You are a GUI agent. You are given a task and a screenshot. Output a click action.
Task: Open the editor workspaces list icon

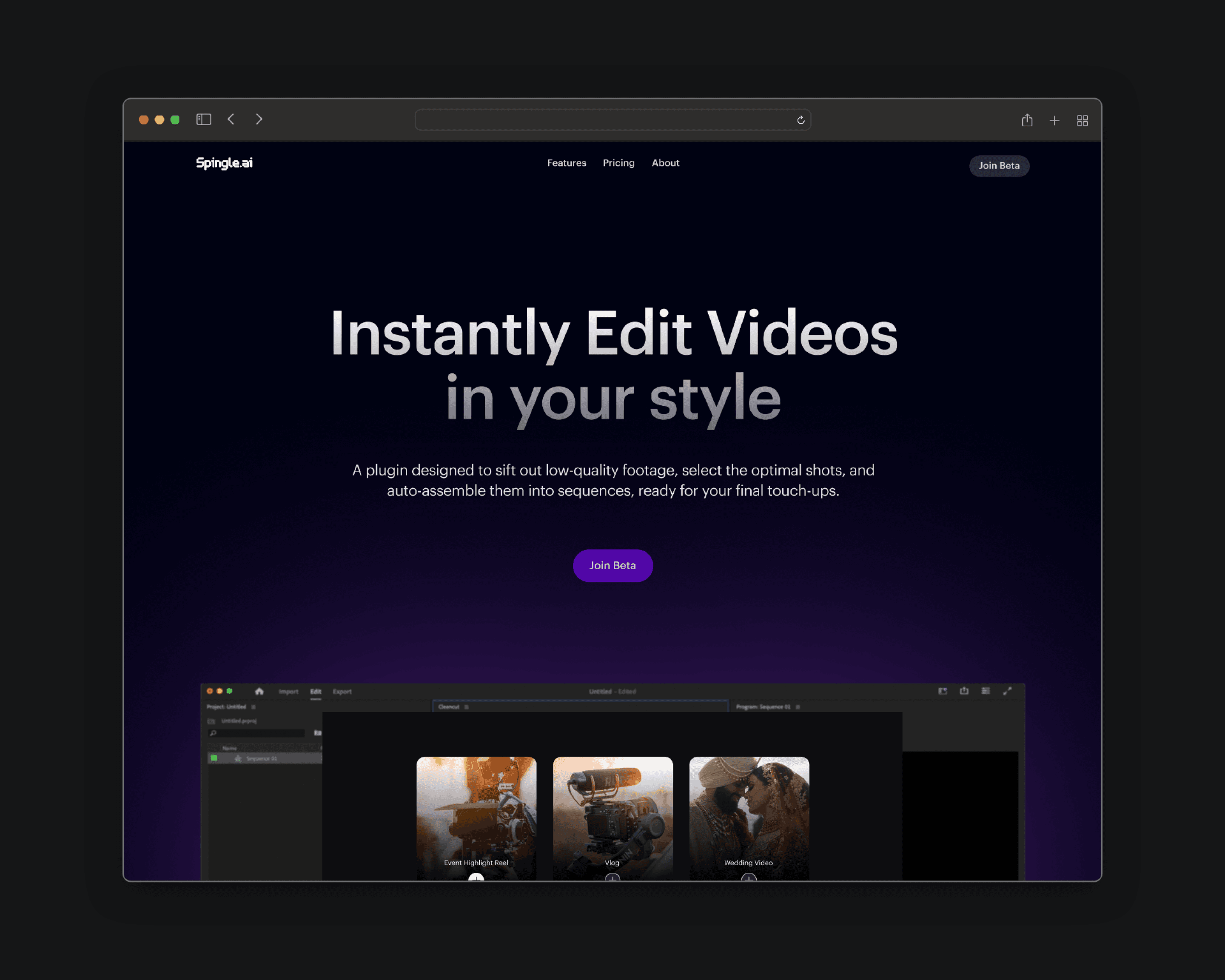tap(986, 691)
